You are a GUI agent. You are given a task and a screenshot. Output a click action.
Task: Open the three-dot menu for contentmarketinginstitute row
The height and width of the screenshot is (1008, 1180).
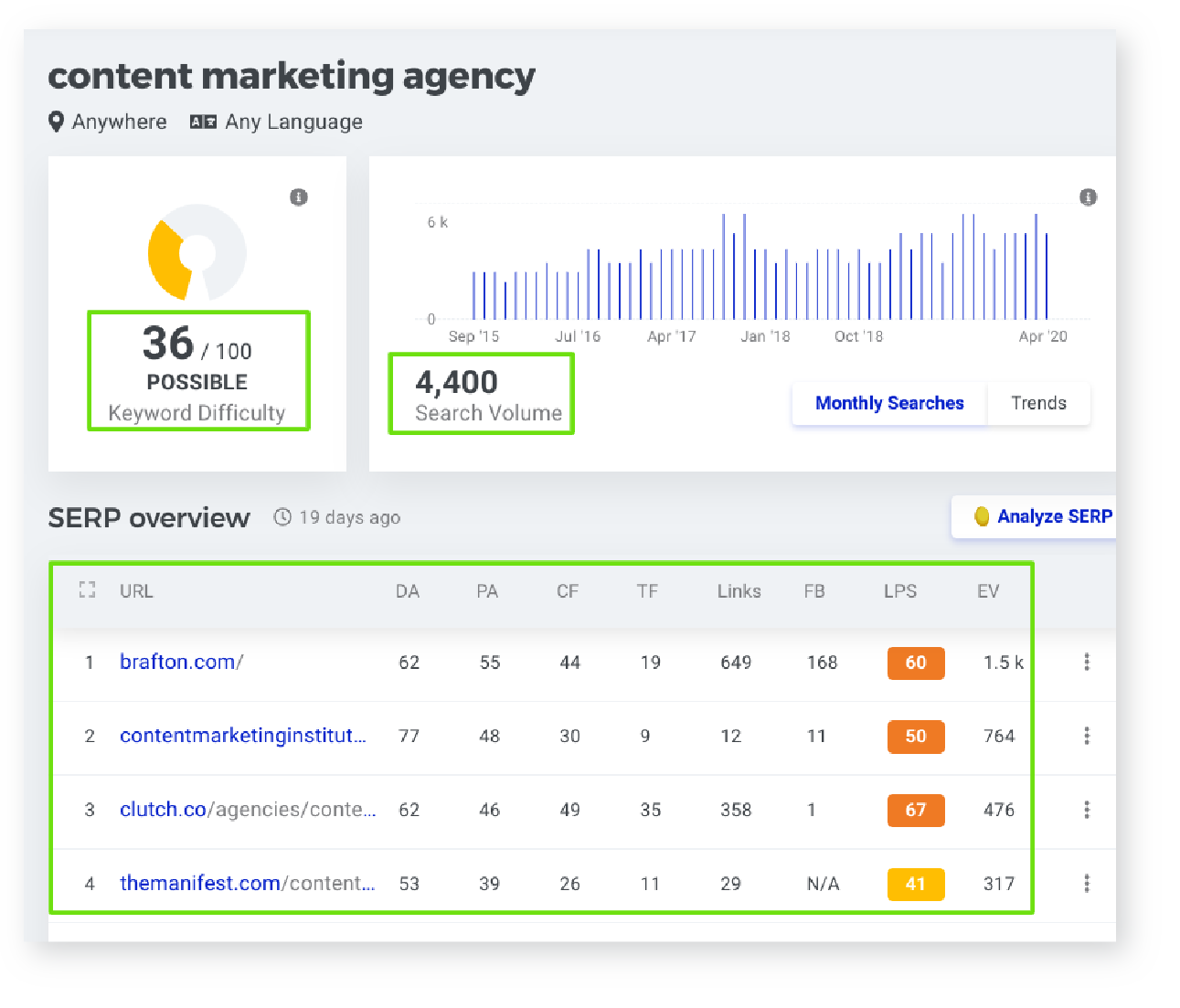click(1087, 736)
